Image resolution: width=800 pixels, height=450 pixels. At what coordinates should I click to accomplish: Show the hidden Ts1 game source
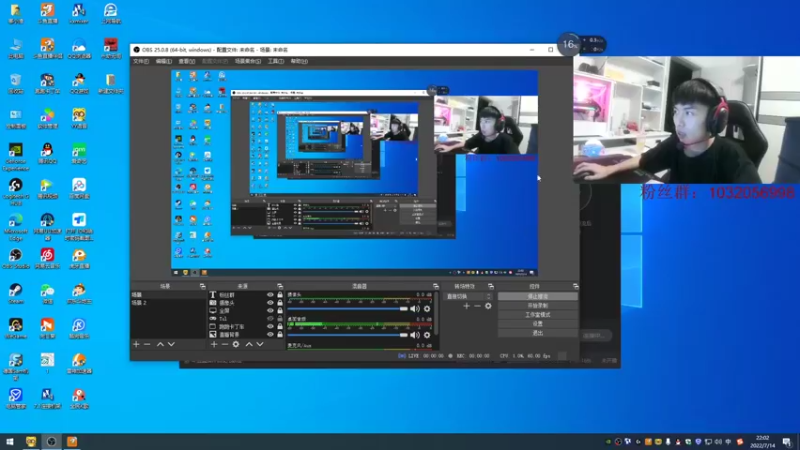pyautogui.click(x=270, y=318)
